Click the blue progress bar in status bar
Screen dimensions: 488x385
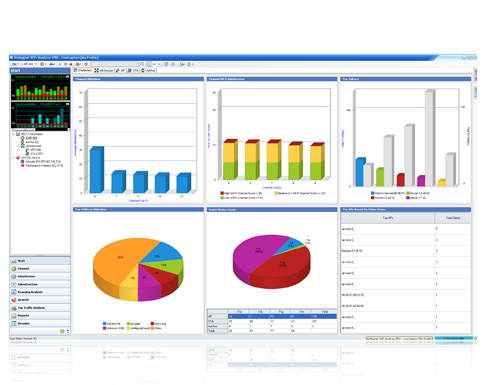pyautogui.click(x=453, y=338)
